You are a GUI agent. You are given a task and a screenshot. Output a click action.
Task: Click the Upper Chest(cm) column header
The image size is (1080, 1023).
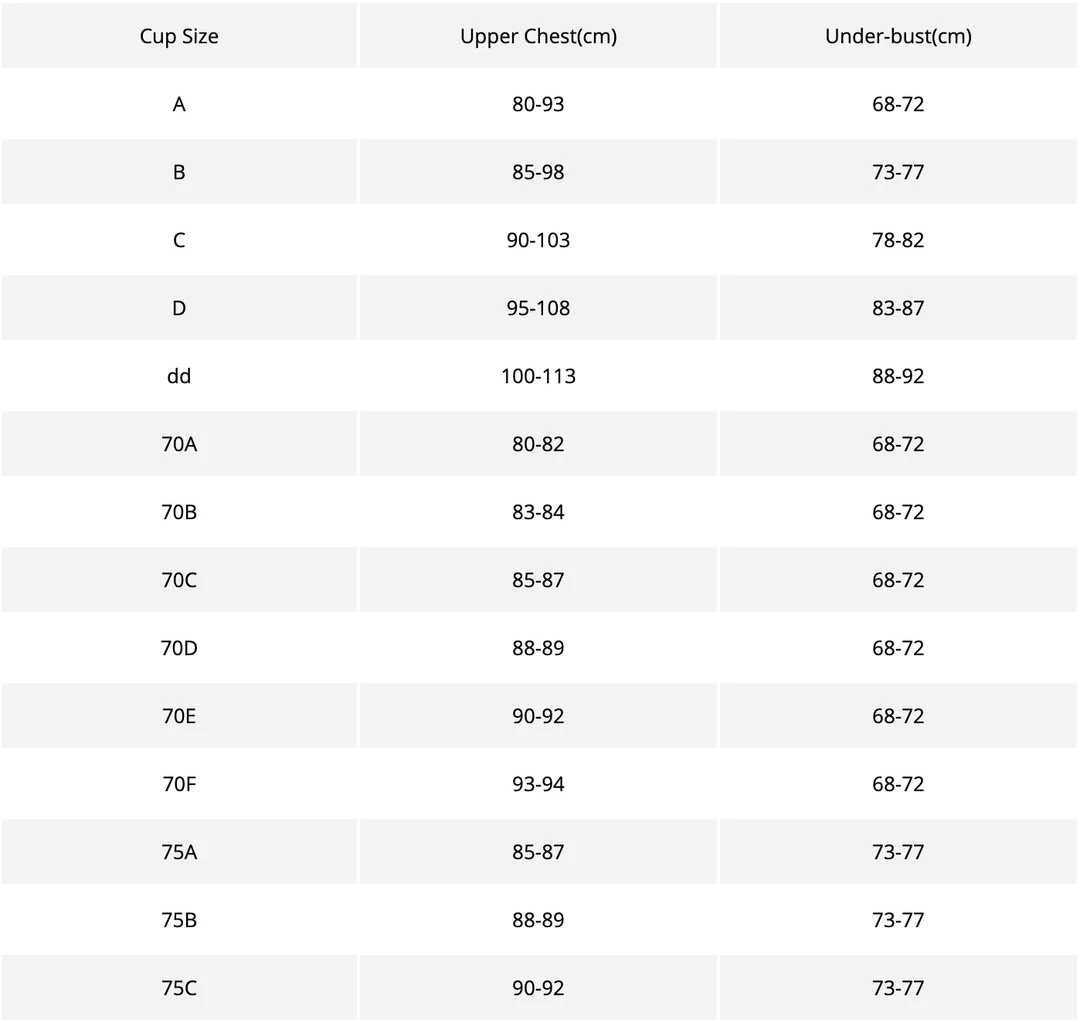pos(538,36)
